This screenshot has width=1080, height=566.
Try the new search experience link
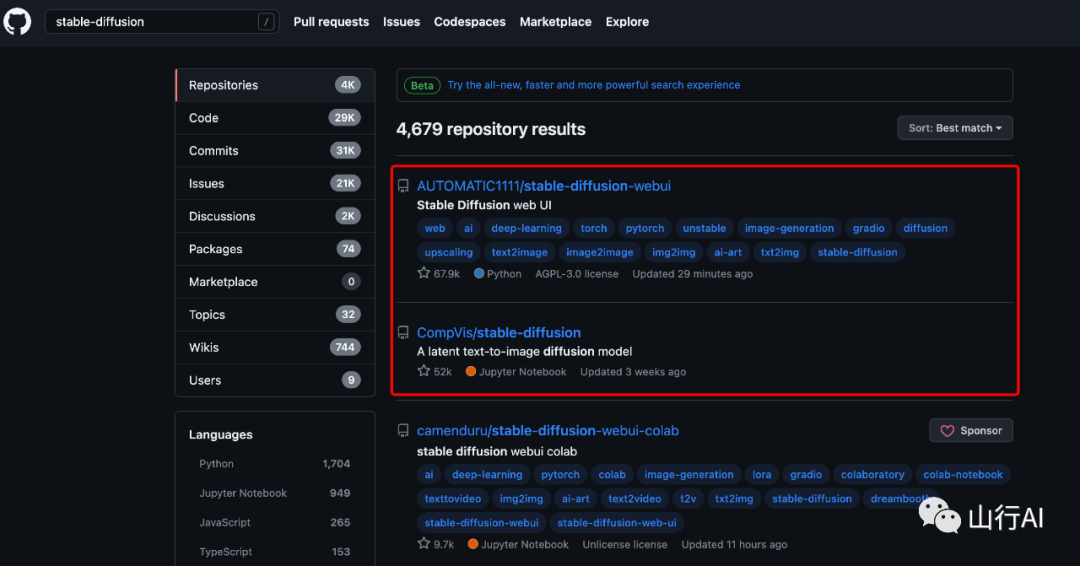594,85
